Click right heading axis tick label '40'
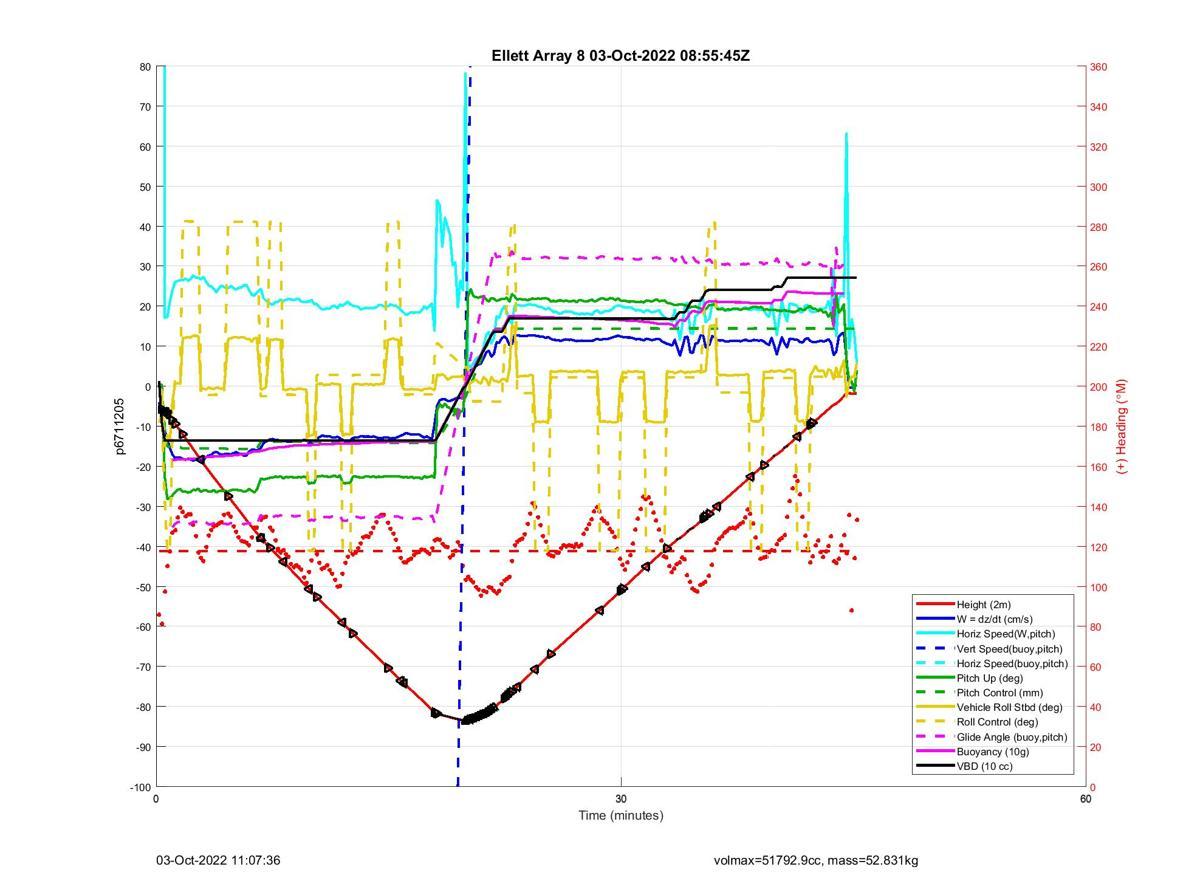Screen dimensions: 1200x885 click(x=1096, y=707)
